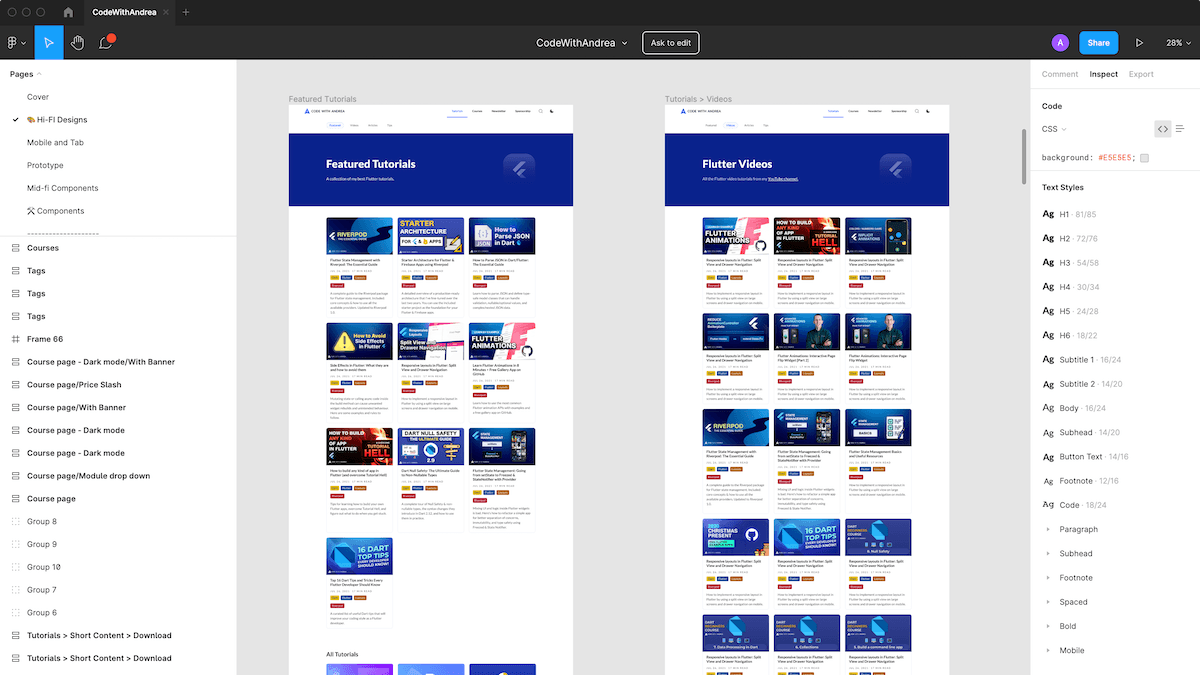This screenshot has height=675, width=1200.
Task: Click the dotted group icon beside Group 6
Action: point(15,613)
